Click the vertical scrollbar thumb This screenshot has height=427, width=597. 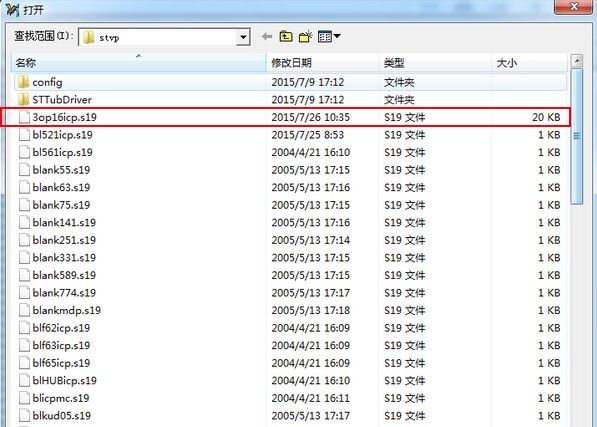tap(577, 136)
